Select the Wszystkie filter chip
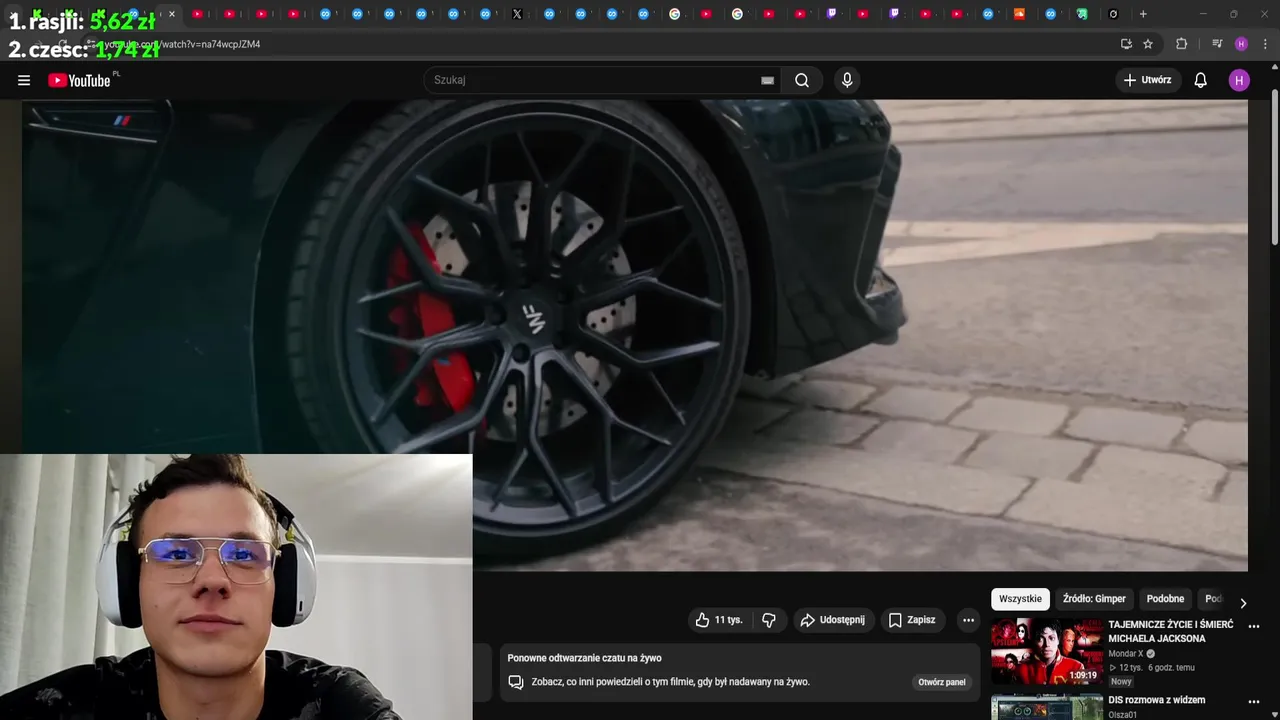This screenshot has width=1280, height=720. coord(1020,599)
